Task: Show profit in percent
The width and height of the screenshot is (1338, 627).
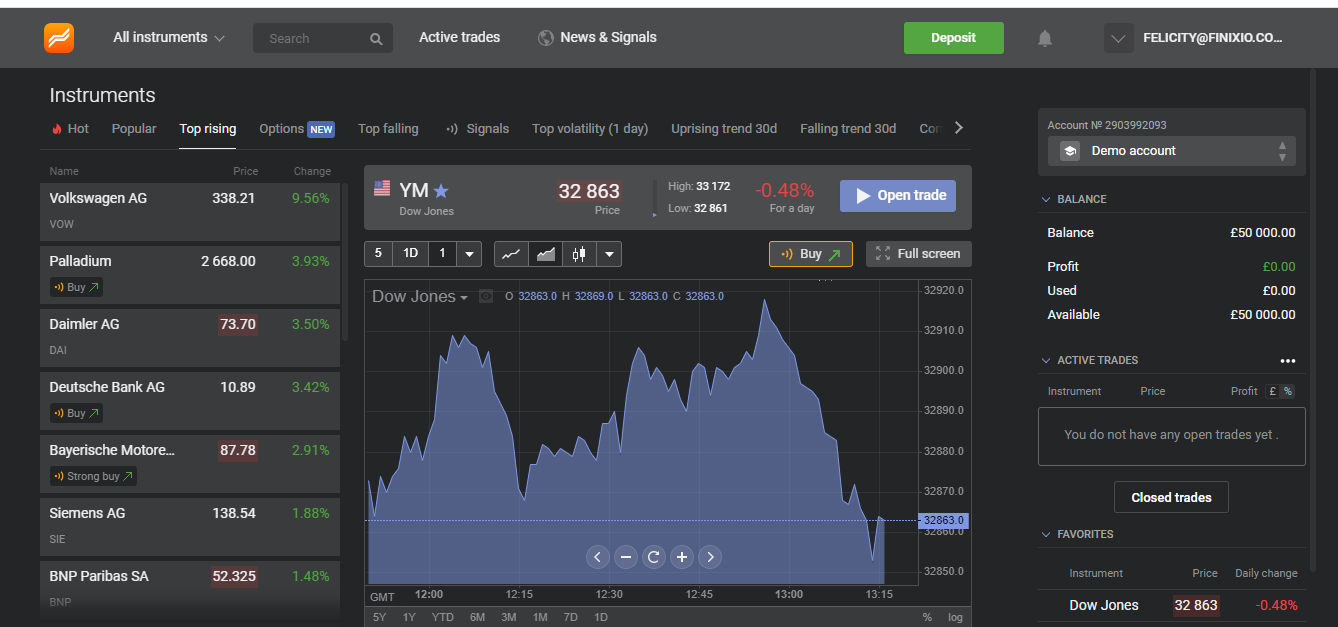Action: tap(1287, 391)
